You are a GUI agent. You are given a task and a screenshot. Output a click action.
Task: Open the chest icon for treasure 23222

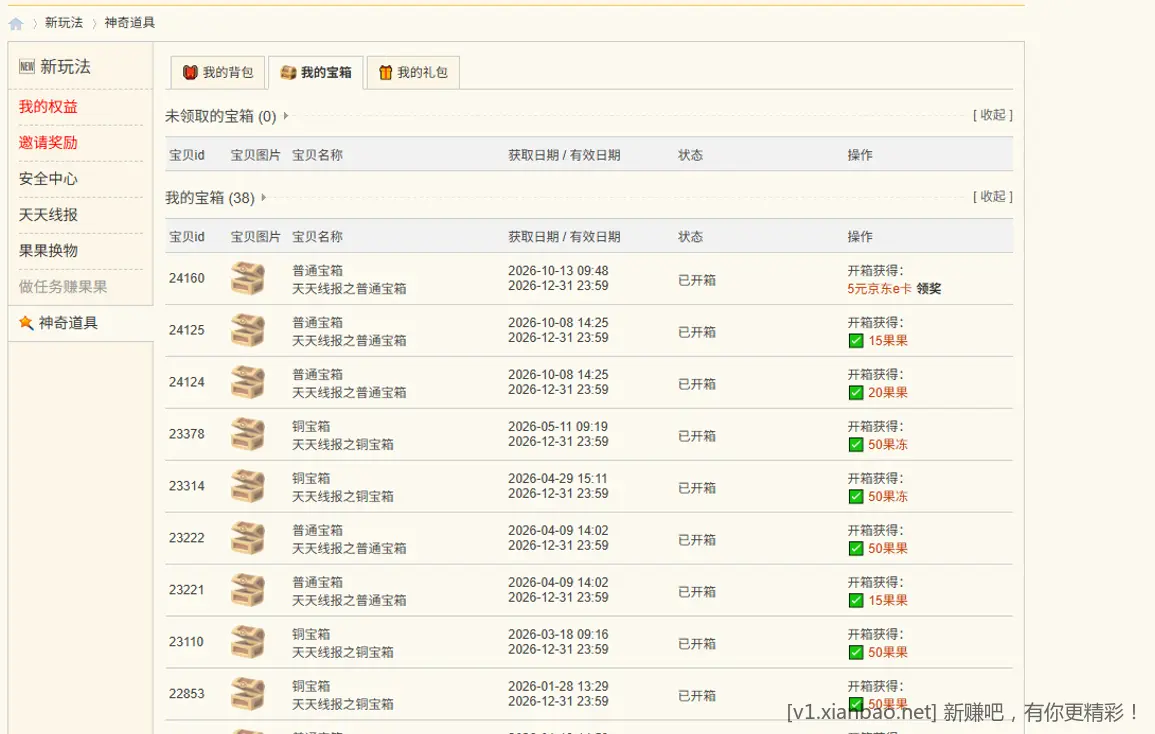click(x=248, y=538)
